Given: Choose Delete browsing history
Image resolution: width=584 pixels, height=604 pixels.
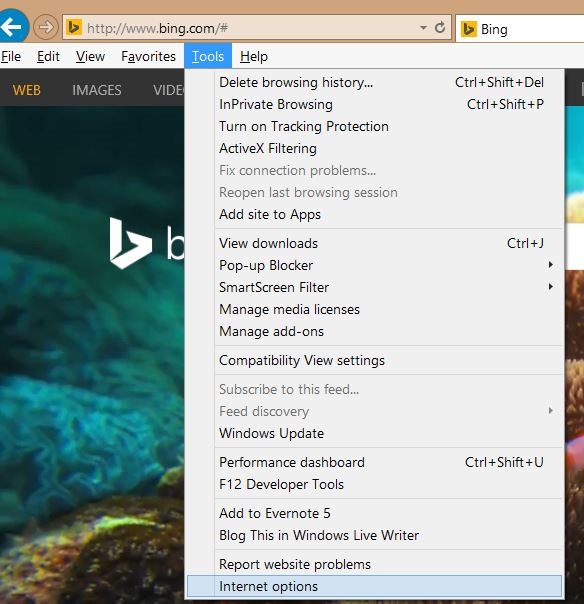Looking at the screenshot, I should [x=374, y=82].
